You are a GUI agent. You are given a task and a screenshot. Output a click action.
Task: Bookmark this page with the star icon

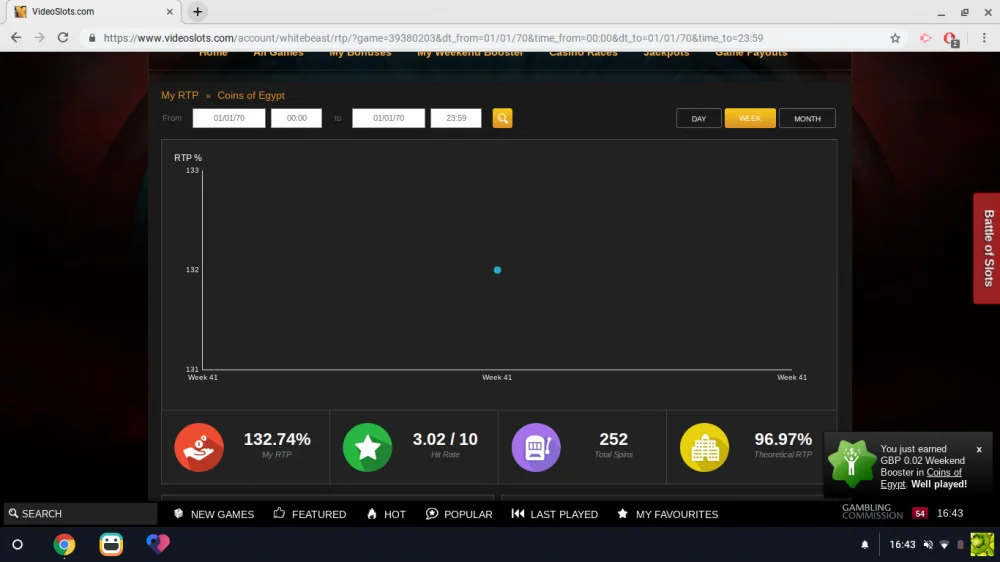coord(895,38)
